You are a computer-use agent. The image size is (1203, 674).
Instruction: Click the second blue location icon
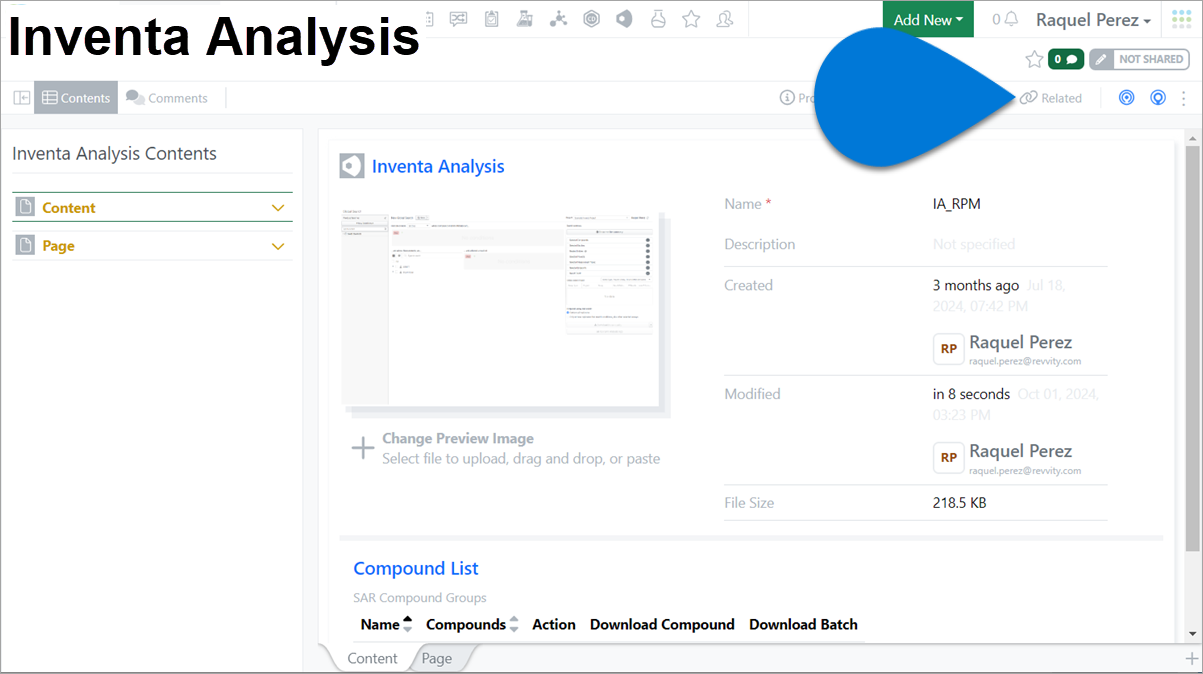[x=1158, y=98]
